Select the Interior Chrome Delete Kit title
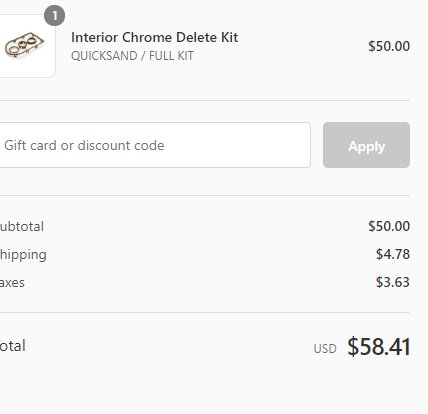 (x=155, y=37)
